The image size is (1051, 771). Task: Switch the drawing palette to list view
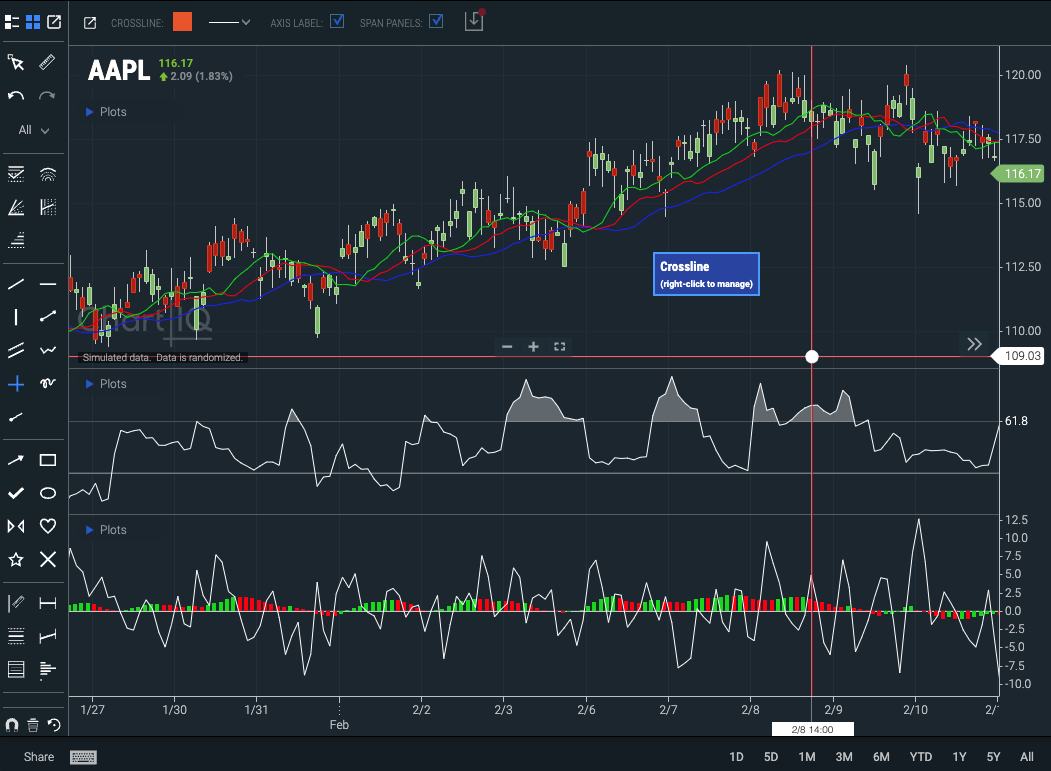12,22
